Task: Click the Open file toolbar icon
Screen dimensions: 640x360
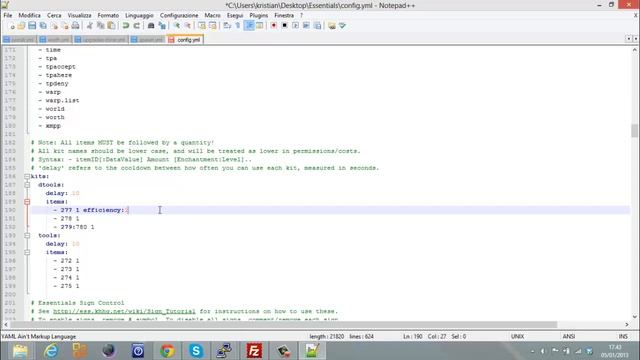Action: (x=21, y=26)
